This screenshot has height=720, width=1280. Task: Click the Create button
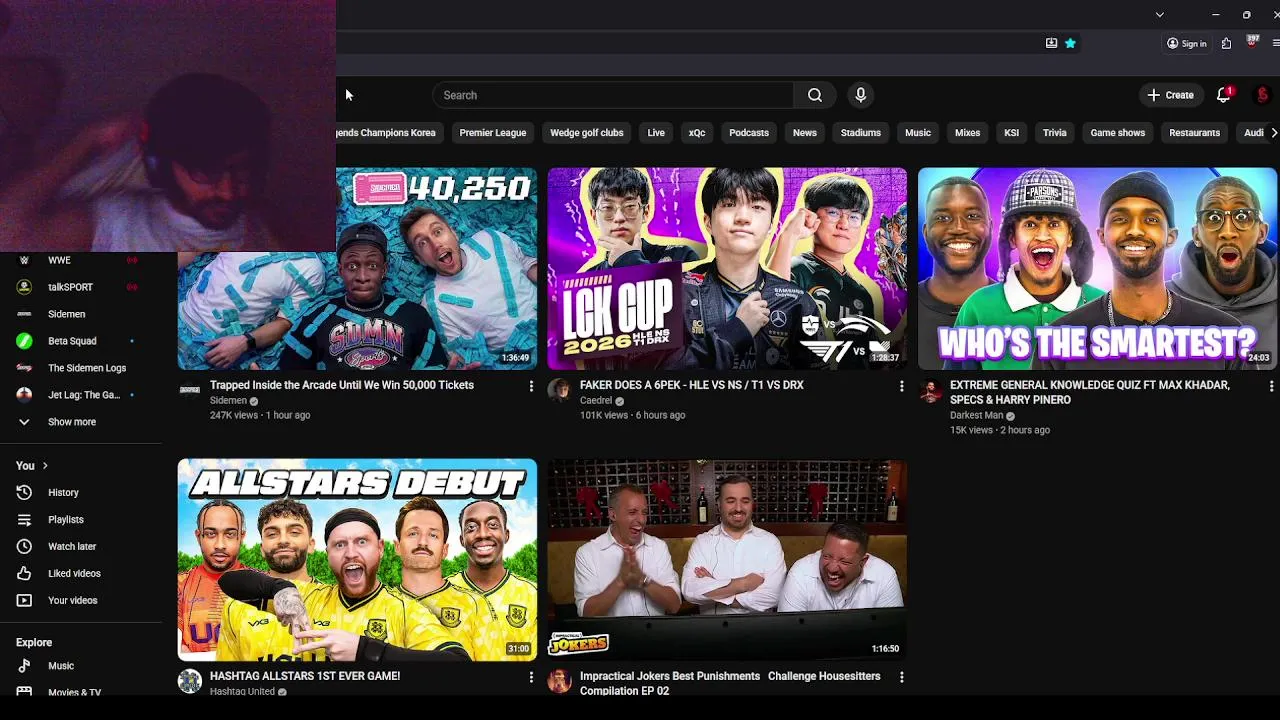click(x=1170, y=95)
